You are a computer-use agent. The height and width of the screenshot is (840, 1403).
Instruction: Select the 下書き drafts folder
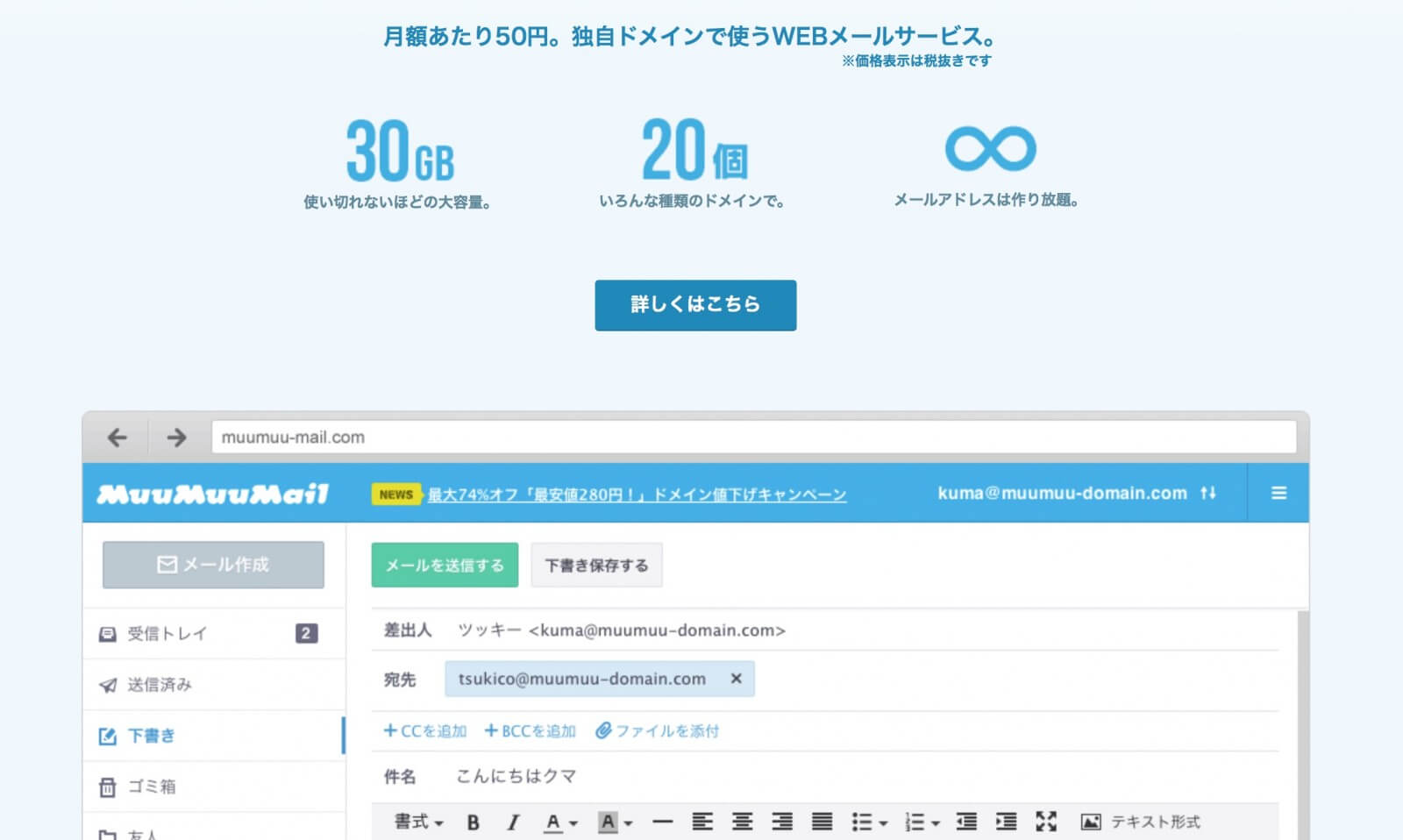coord(214,736)
